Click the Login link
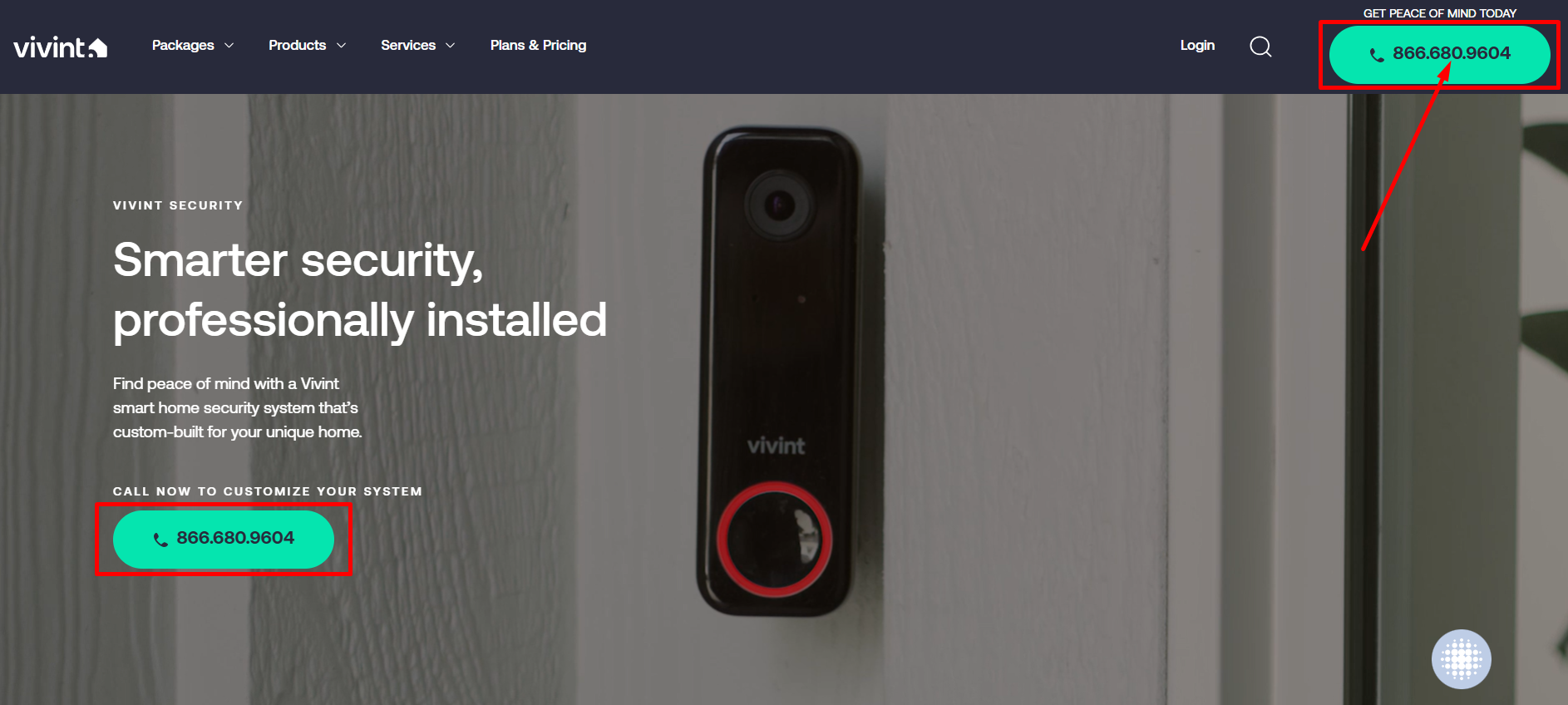 click(1197, 46)
